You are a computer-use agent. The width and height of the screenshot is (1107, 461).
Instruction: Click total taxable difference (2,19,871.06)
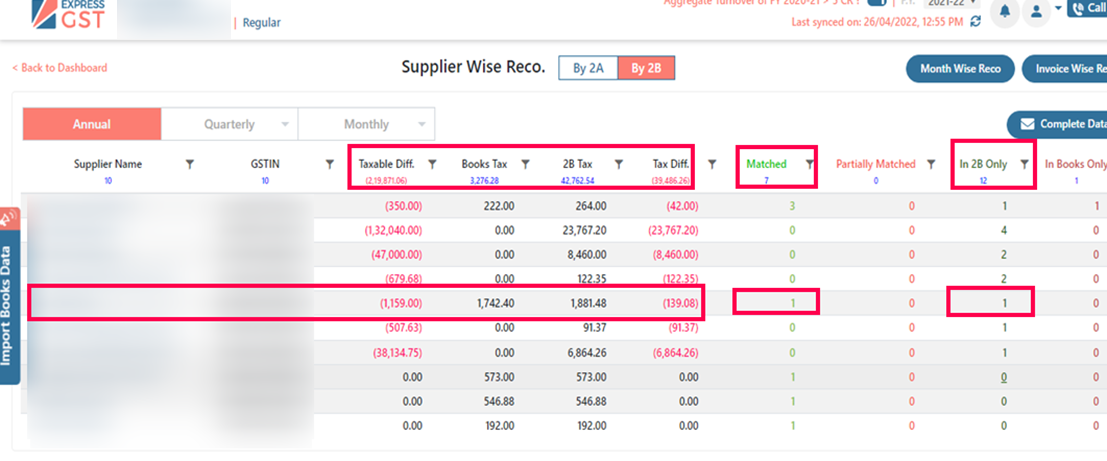(386, 181)
